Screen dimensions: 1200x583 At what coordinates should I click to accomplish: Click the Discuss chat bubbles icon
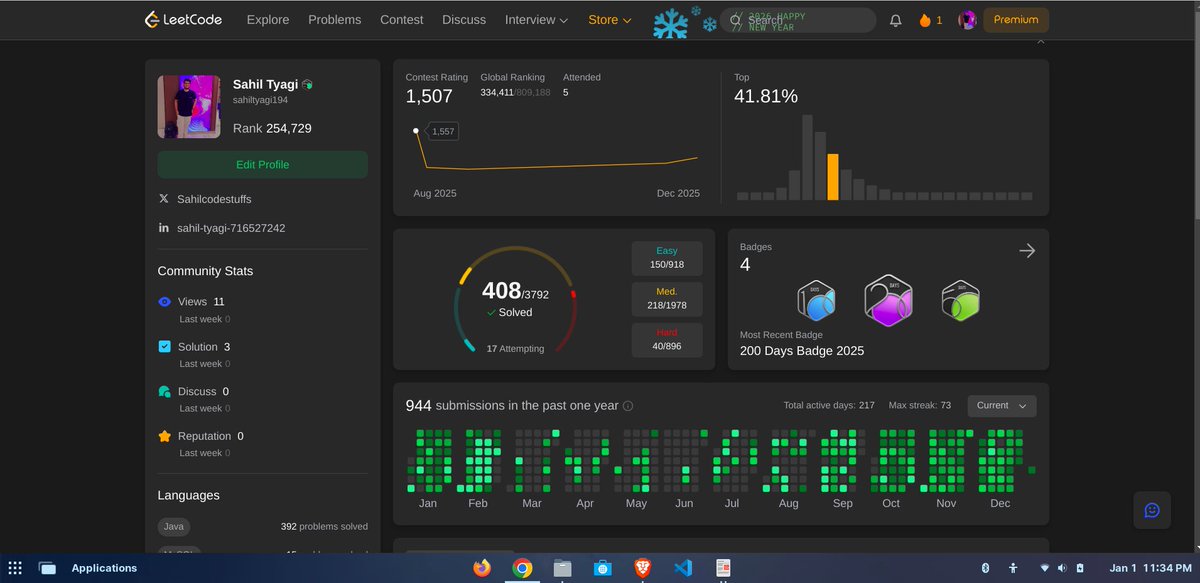click(x=165, y=391)
